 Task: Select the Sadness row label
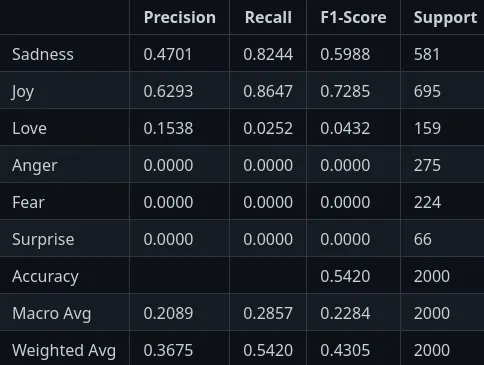(43, 54)
